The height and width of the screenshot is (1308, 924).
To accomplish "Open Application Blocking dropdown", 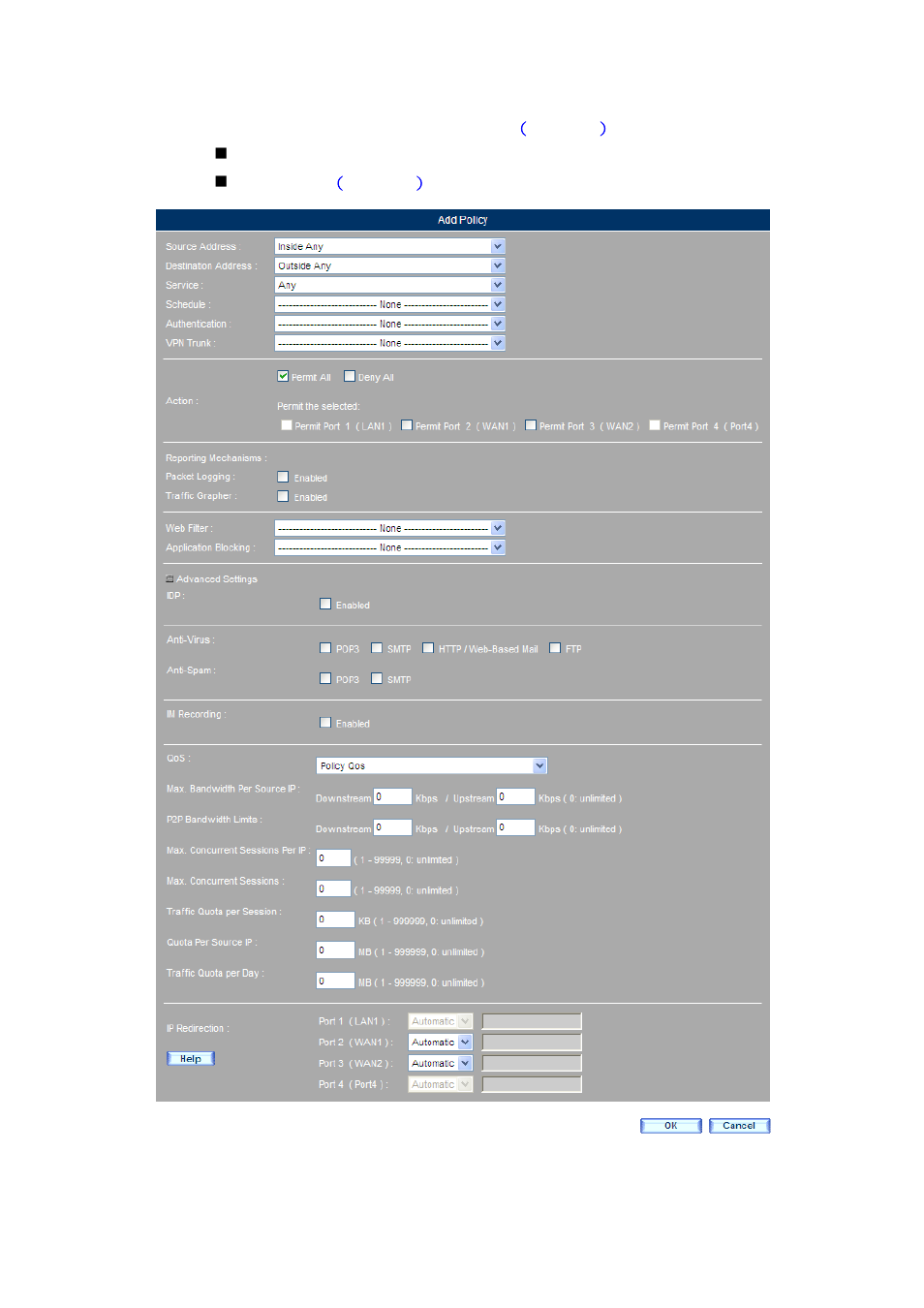I will [x=389, y=547].
